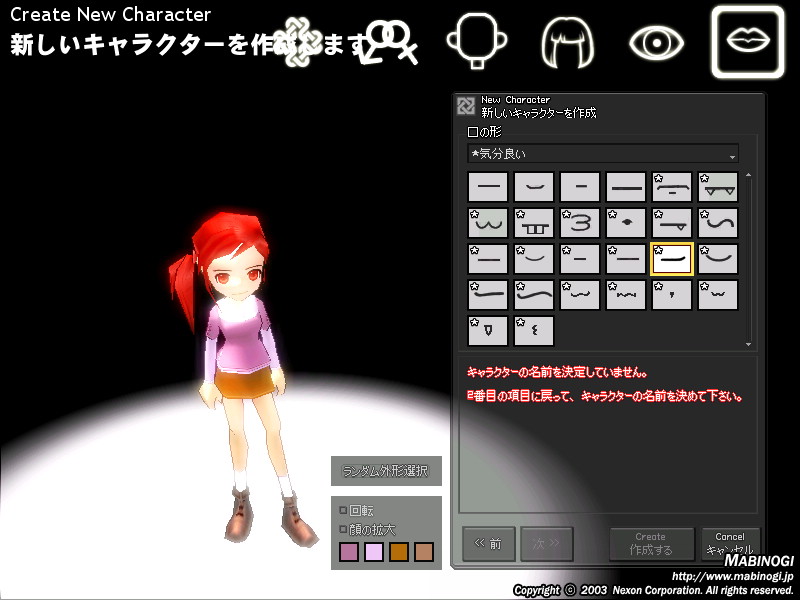Pick the widest starred smile curve mouth
Screen dimensions: 800x600
[x=717, y=259]
